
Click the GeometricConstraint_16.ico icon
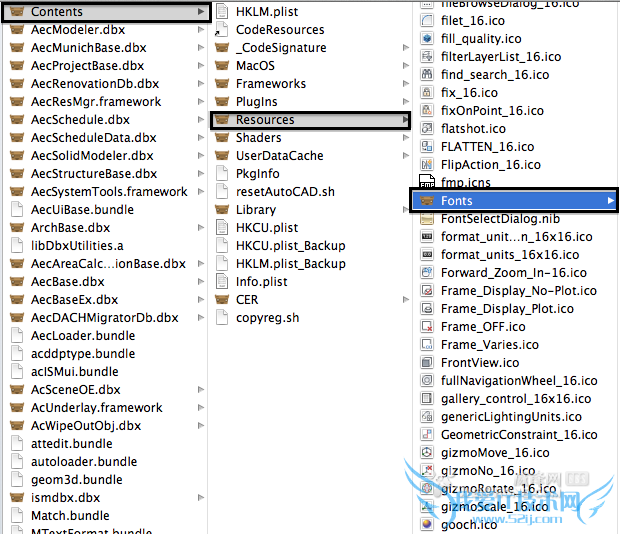tap(427, 434)
